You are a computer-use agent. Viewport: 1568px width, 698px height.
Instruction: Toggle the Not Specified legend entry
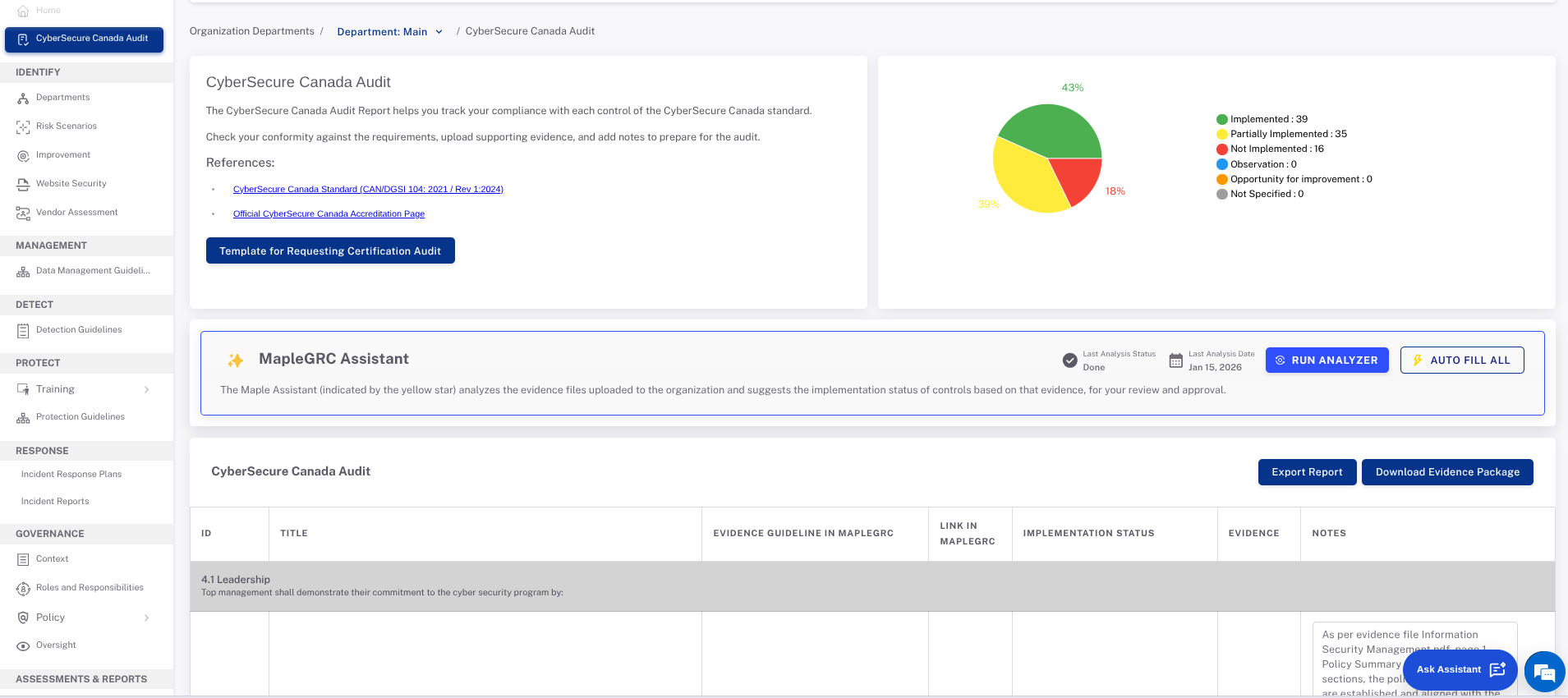1260,194
